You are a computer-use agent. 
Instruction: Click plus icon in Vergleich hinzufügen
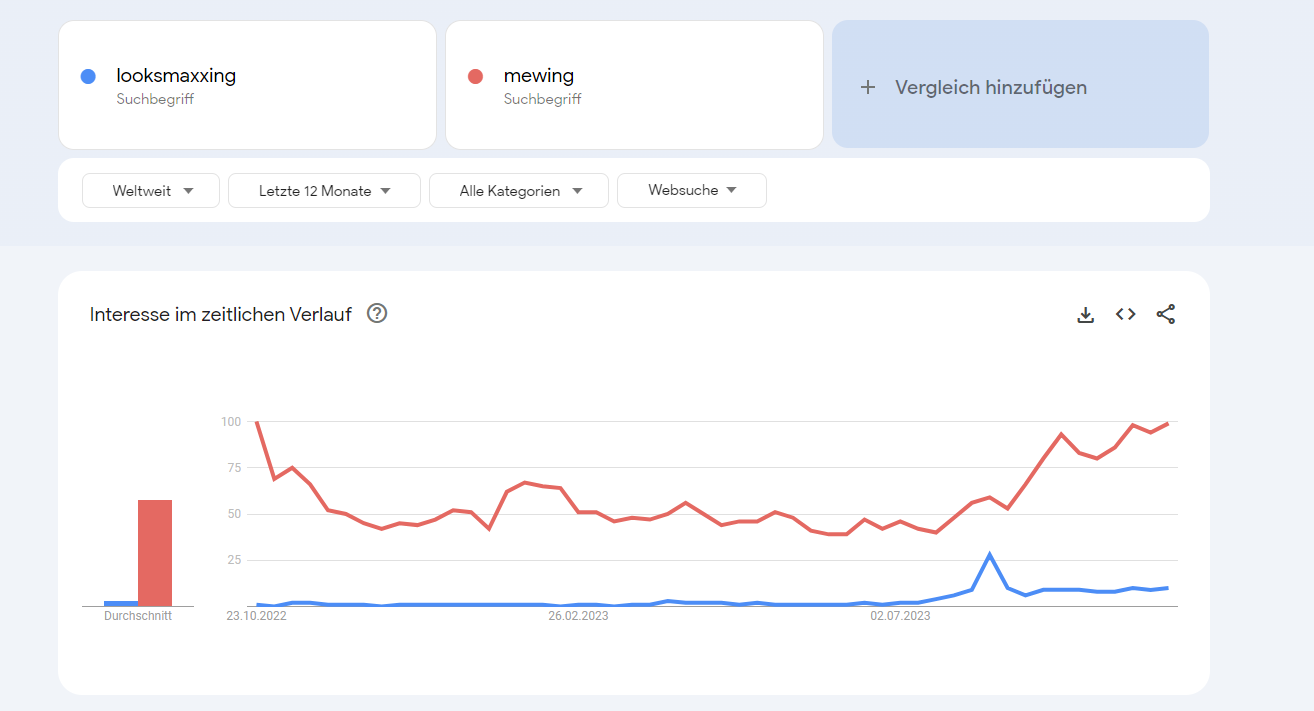coord(868,87)
